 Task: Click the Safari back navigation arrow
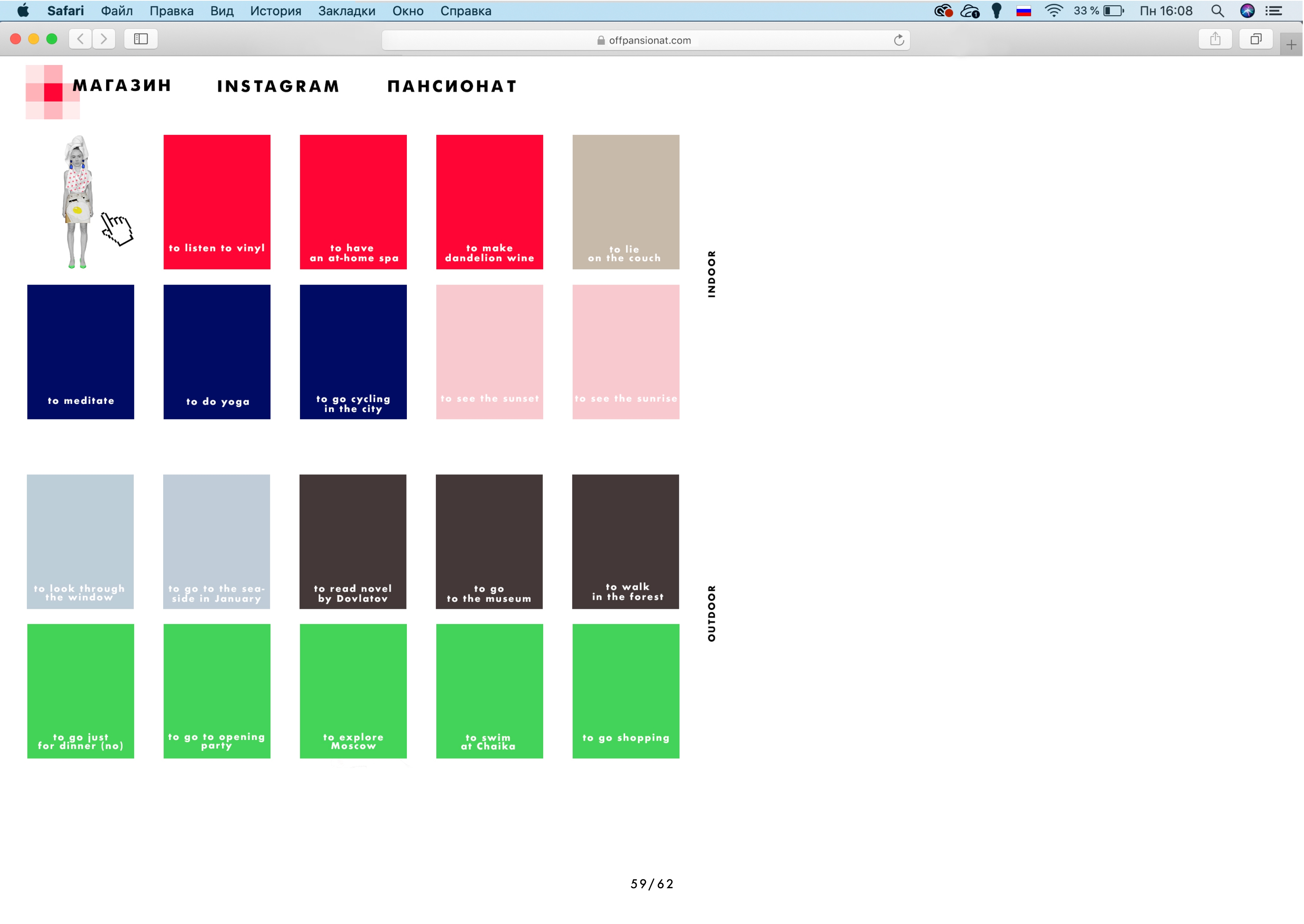80,39
